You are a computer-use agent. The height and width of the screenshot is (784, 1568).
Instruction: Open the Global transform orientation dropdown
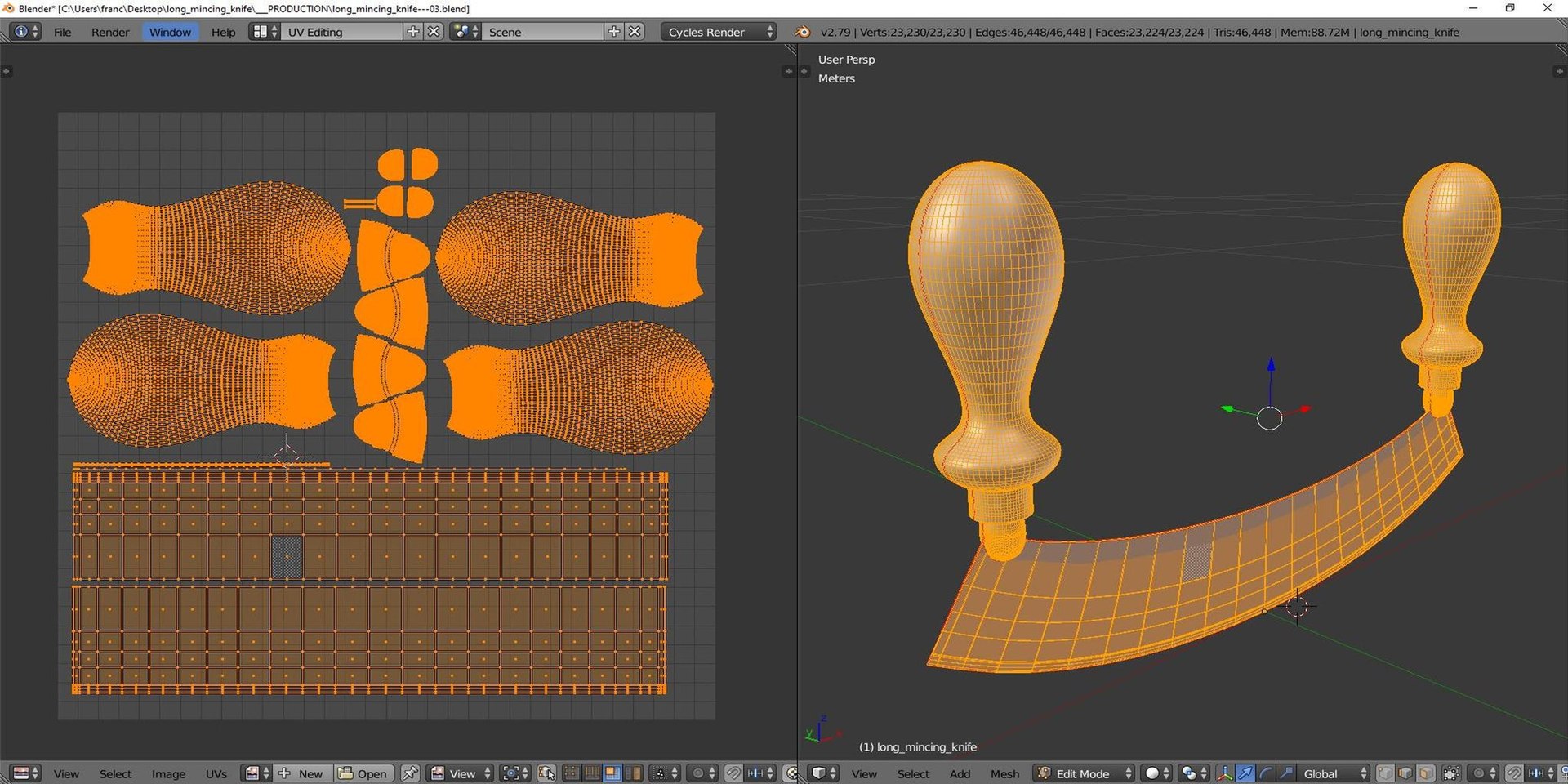[x=1334, y=773]
